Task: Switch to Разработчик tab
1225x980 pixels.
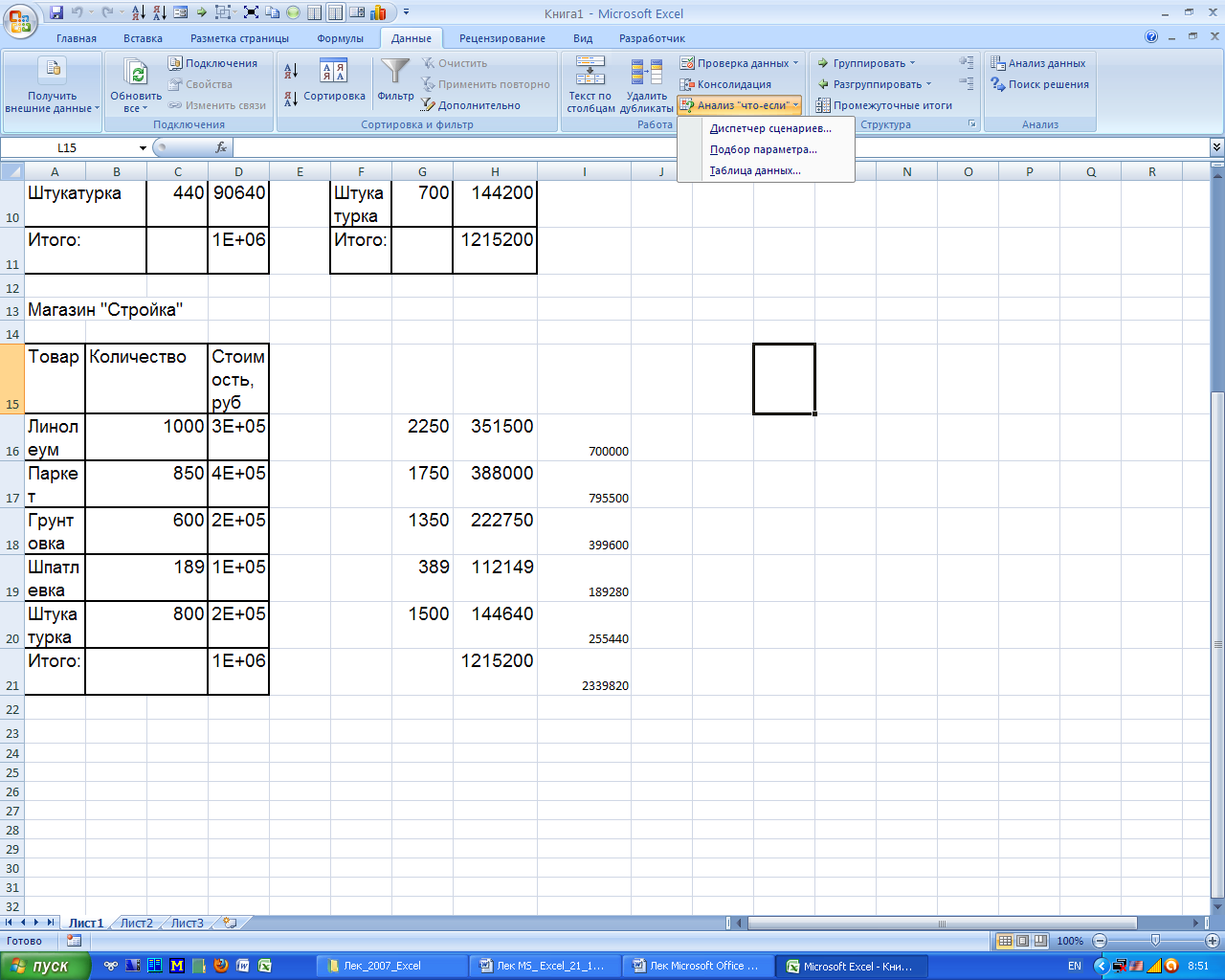Action: tap(652, 38)
